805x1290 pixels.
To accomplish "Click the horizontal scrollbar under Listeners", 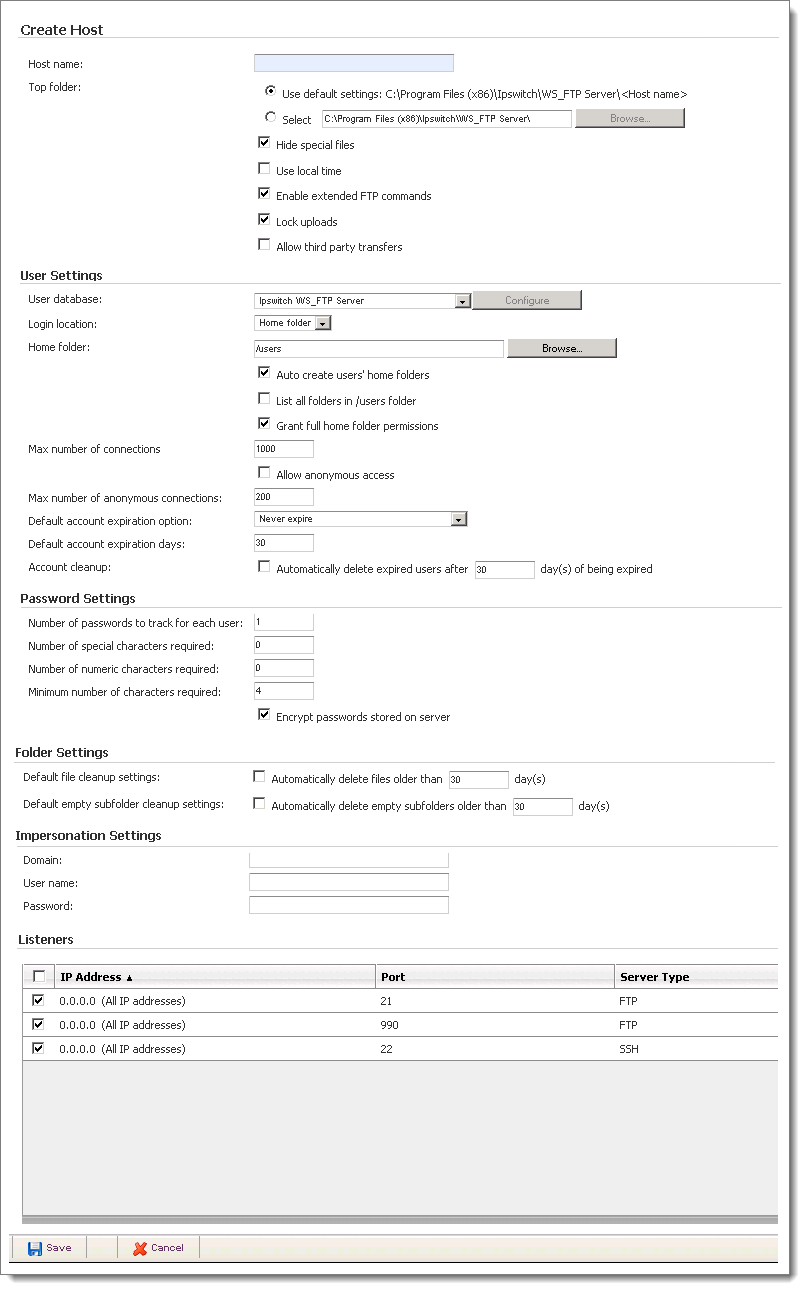I will [x=400, y=1219].
